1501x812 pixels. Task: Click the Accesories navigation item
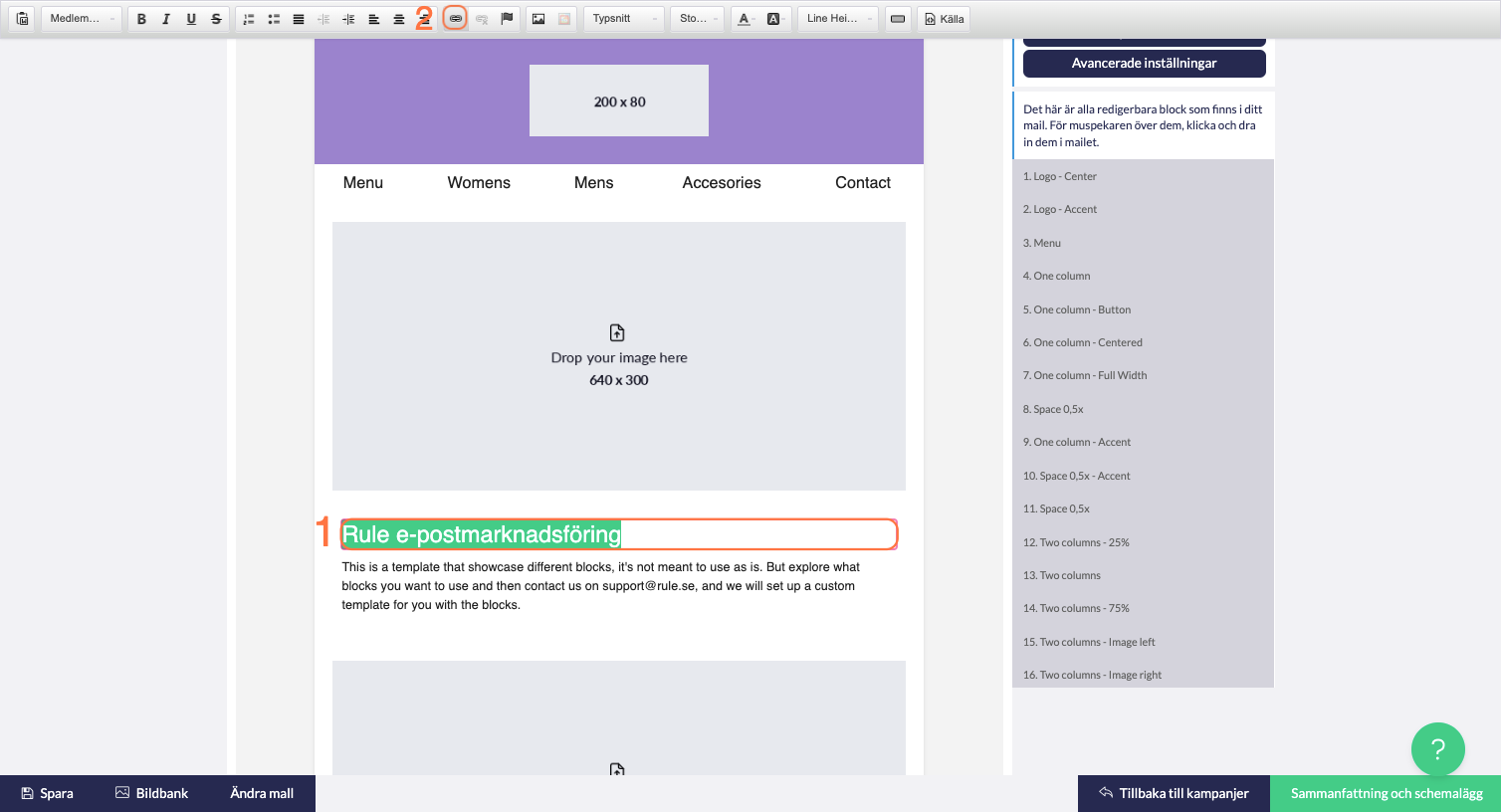click(x=722, y=183)
